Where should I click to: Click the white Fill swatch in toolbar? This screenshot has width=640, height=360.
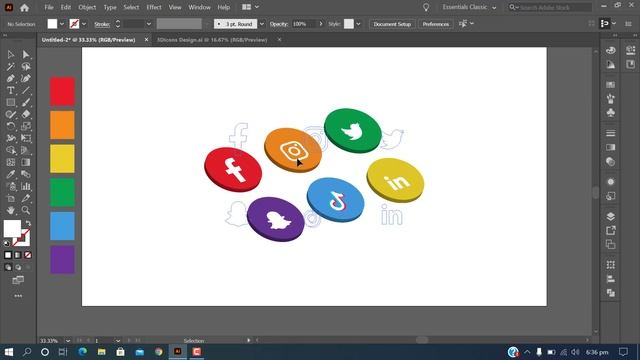(12, 229)
